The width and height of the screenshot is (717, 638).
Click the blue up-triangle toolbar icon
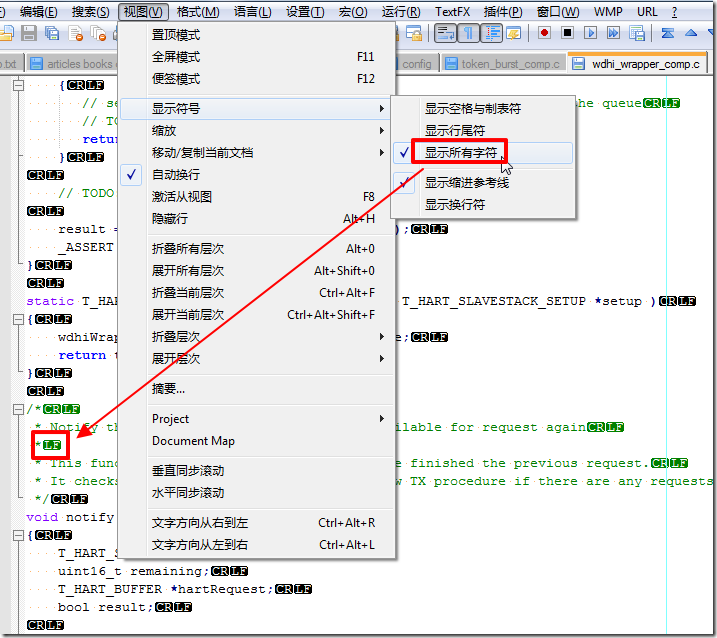coord(691,33)
